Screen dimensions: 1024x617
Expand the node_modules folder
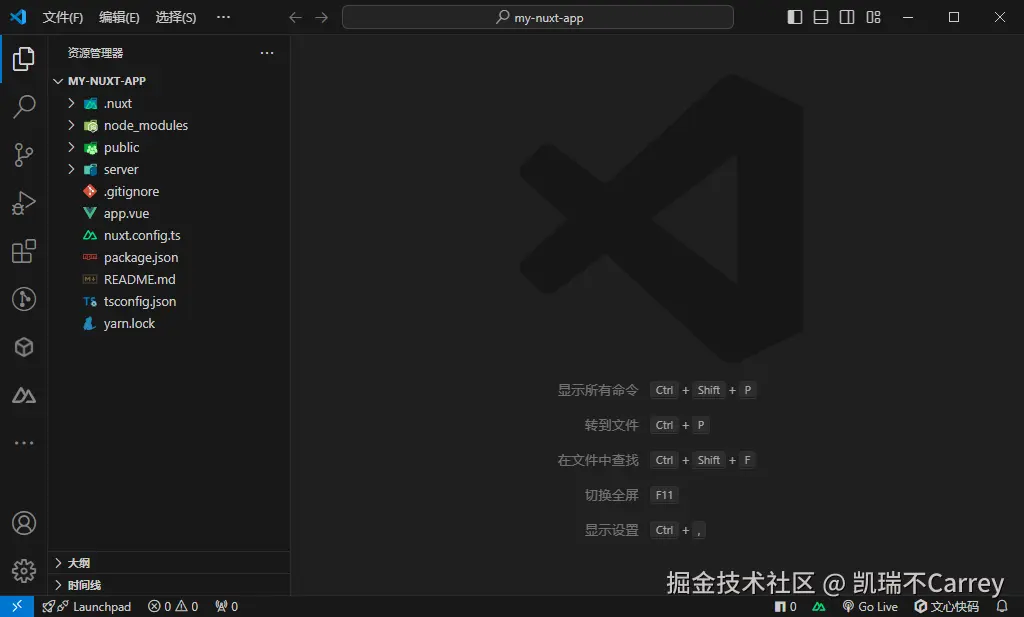169,125
